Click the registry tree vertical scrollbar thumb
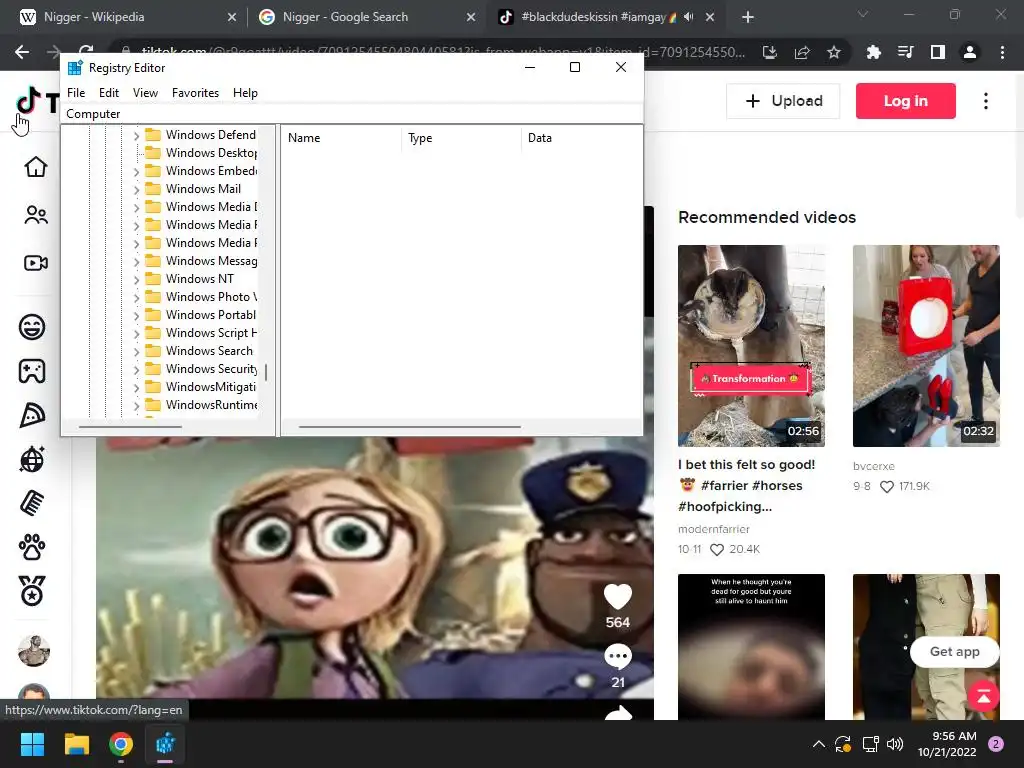1024x768 pixels. point(266,372)
